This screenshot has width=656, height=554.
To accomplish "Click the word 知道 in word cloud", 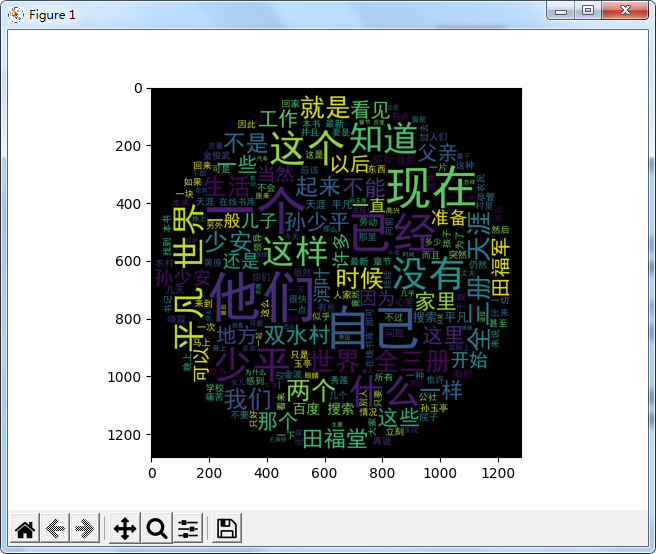I will [383, 138].
